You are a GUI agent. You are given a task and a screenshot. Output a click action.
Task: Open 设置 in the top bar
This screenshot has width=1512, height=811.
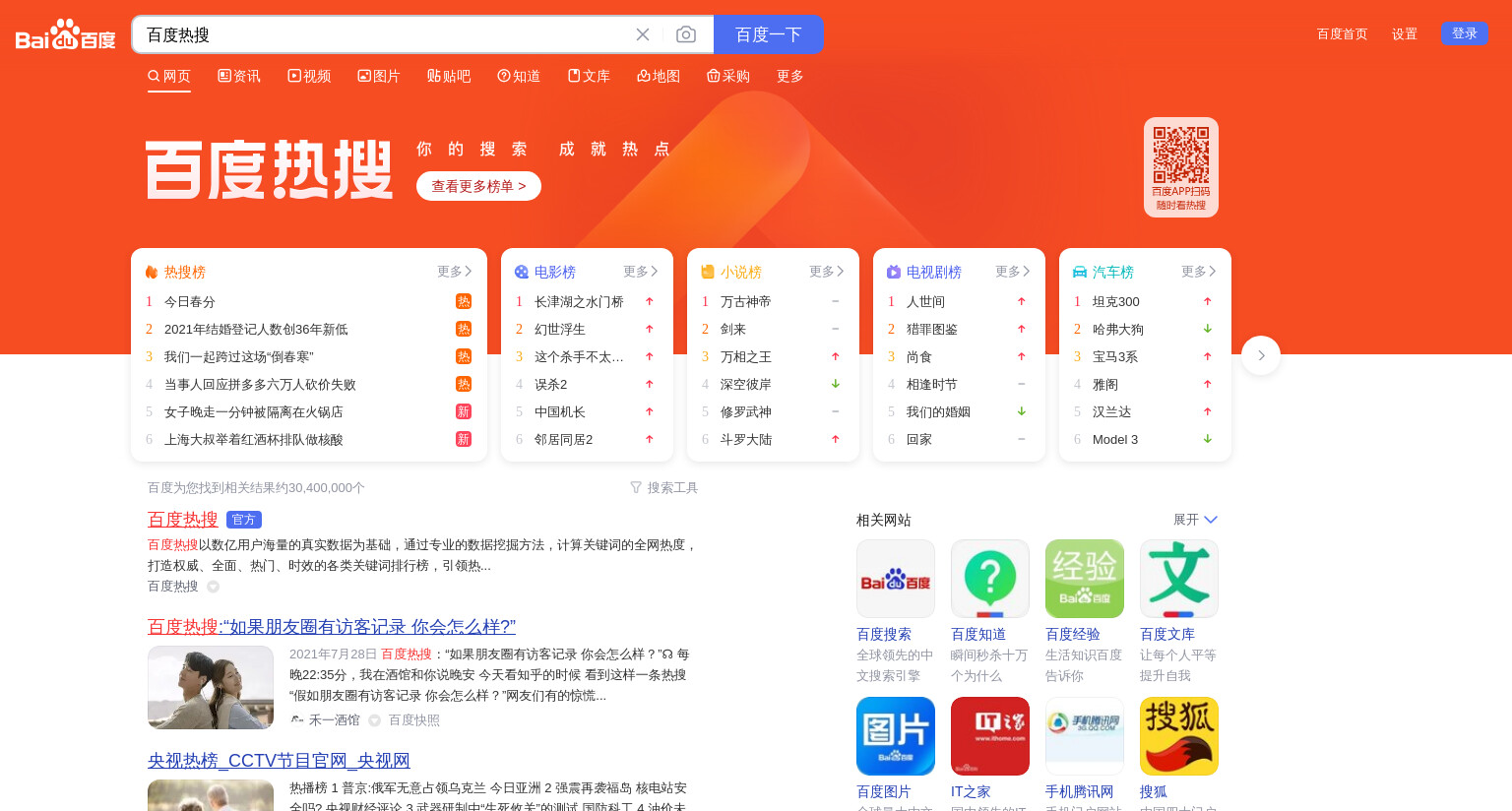coord(1404,33)
